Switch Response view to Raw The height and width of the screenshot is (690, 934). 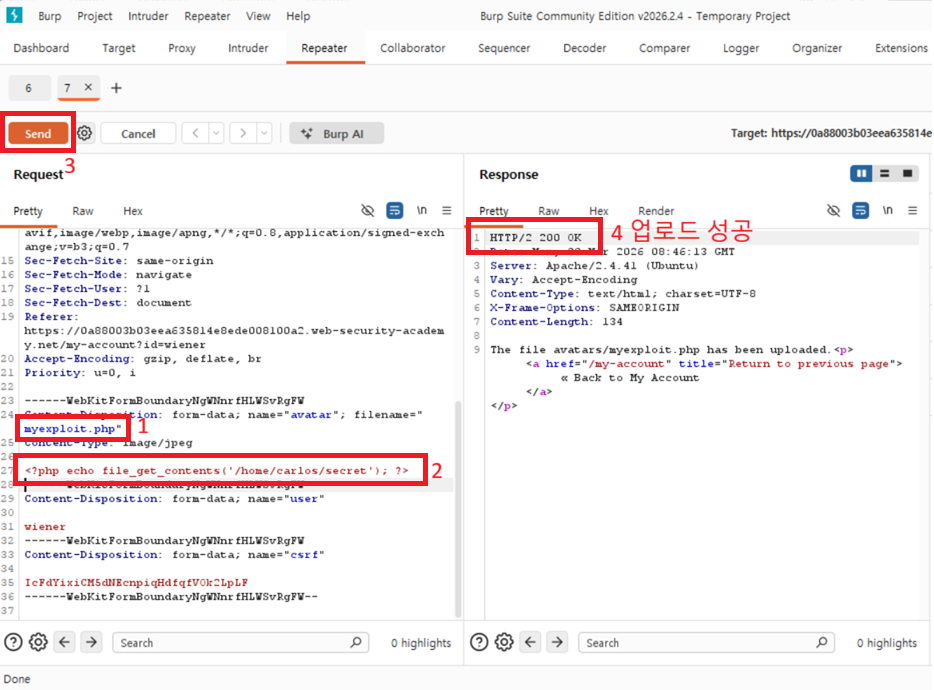[549, 211]
